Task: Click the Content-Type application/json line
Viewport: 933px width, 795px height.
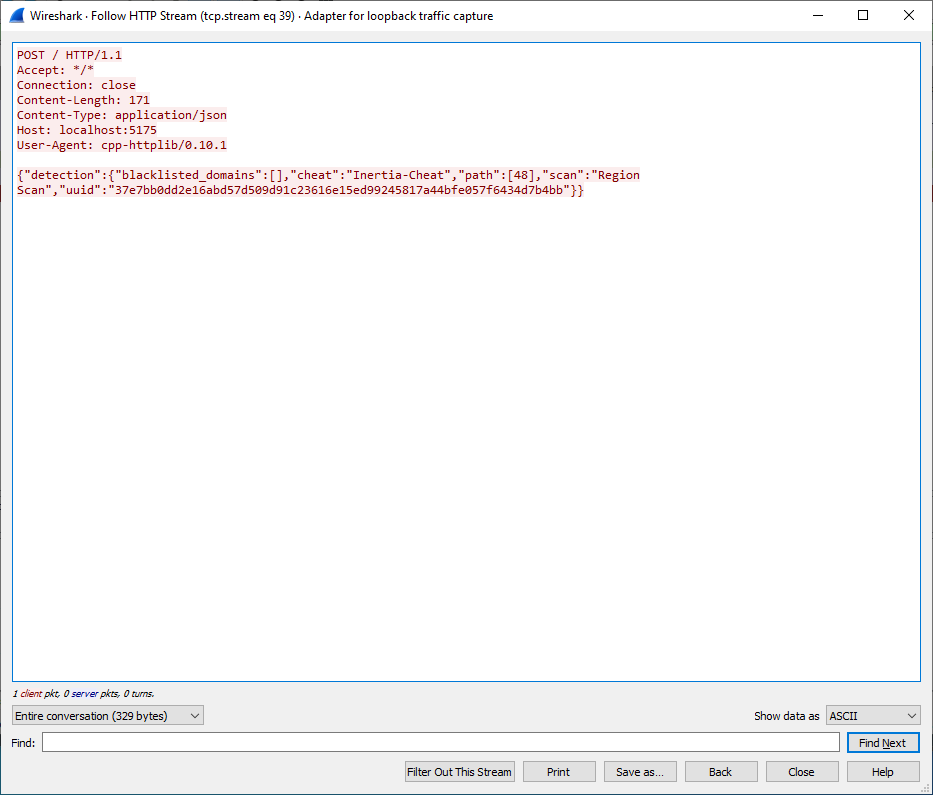Action: click(121, 115)
